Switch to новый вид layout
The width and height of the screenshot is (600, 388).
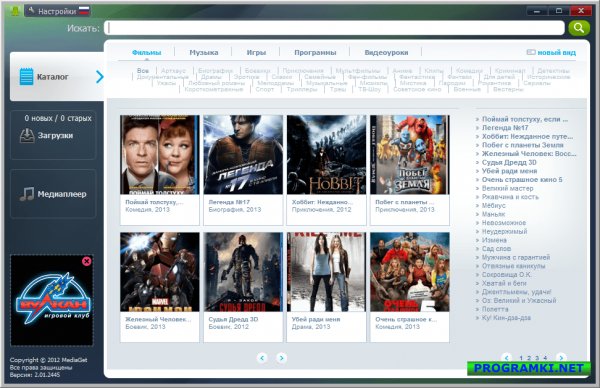551,52
